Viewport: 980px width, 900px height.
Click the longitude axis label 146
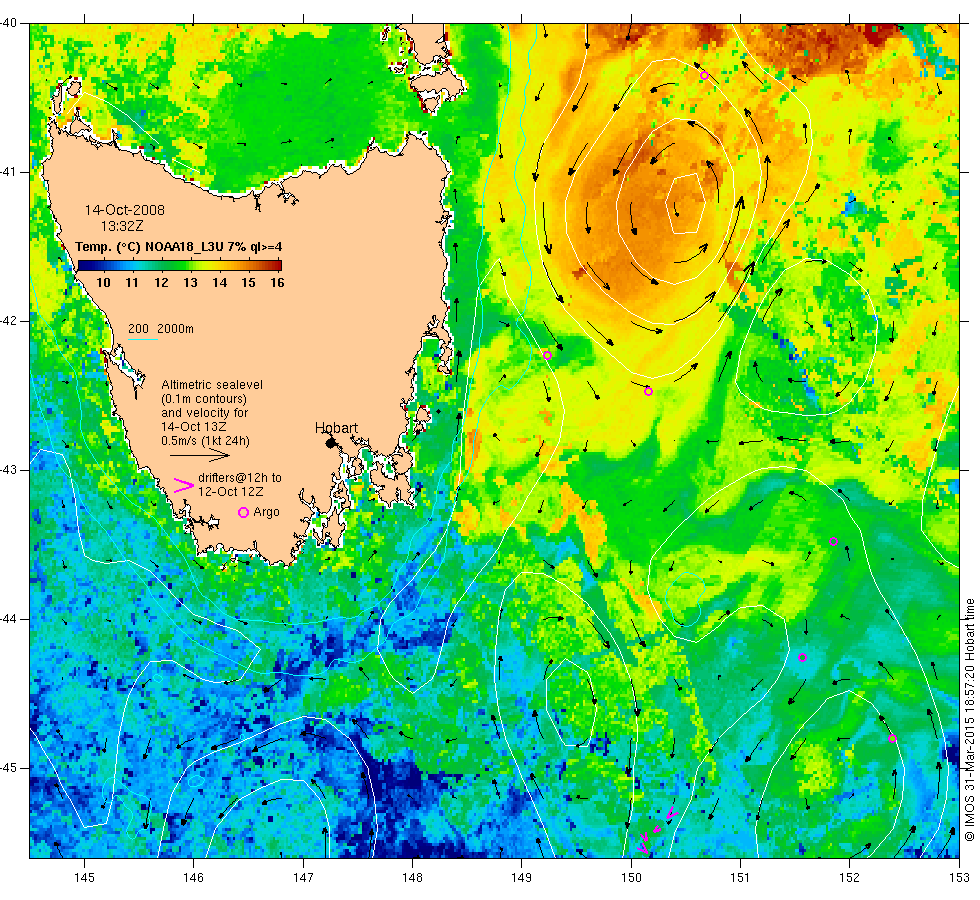coord(193,878)
